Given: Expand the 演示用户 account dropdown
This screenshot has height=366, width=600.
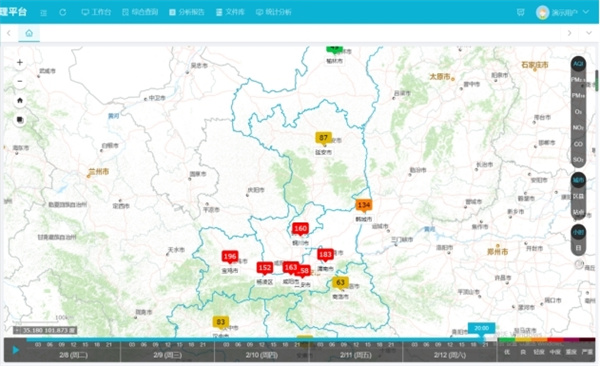Looking at the screenshot, I should 562,12.
